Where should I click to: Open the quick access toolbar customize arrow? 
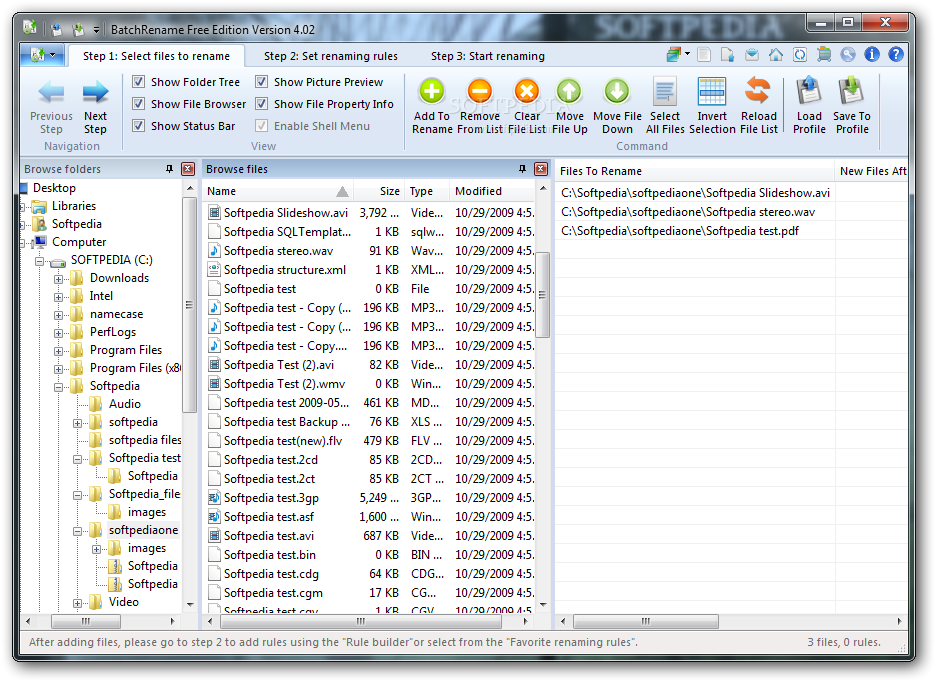(x=96, y=29)
